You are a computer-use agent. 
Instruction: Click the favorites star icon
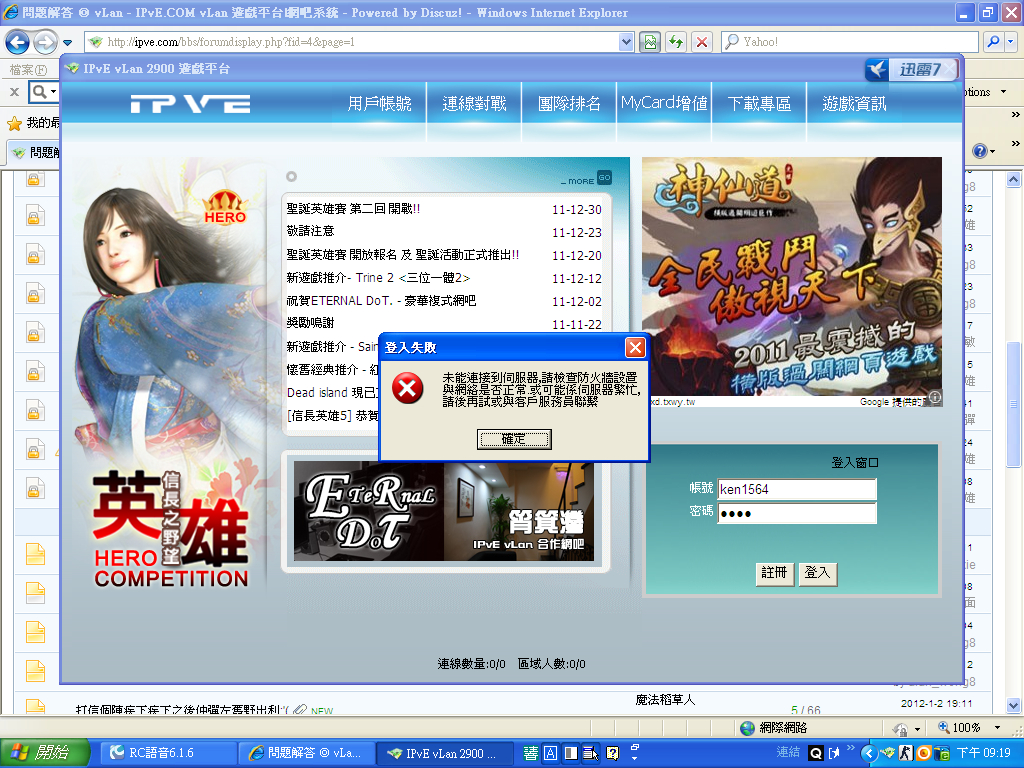point(14,123)
